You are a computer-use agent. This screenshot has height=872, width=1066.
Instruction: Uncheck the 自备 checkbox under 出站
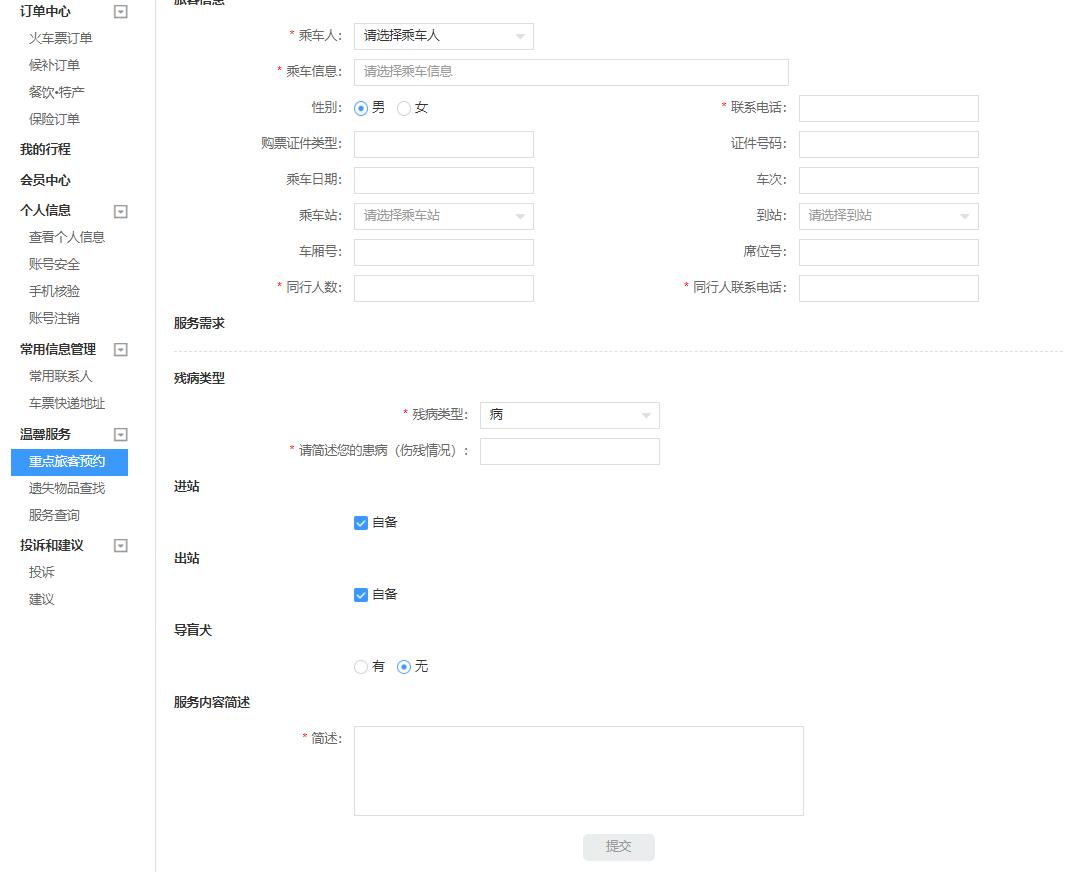(360, 594)
